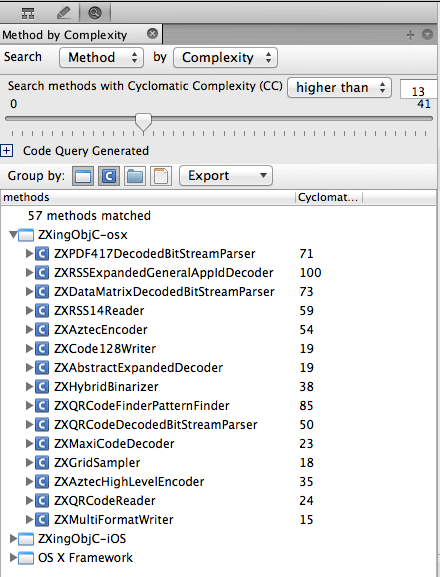This screenshot has width=440, height=577.
Task: Toggle group by project icon
Action: (83, 176)
